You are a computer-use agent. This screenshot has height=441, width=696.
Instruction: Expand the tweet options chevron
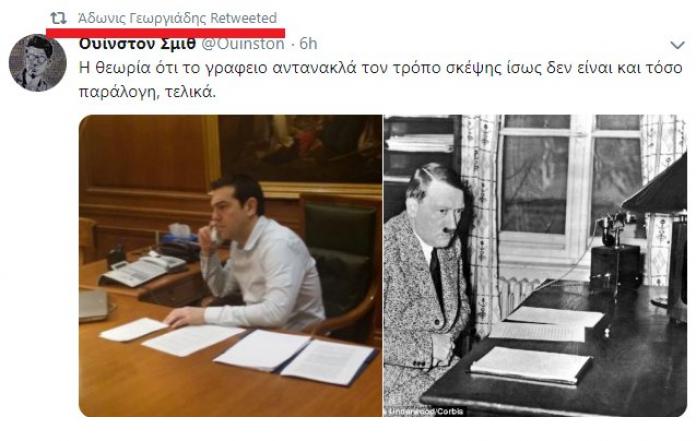point(677,45)
